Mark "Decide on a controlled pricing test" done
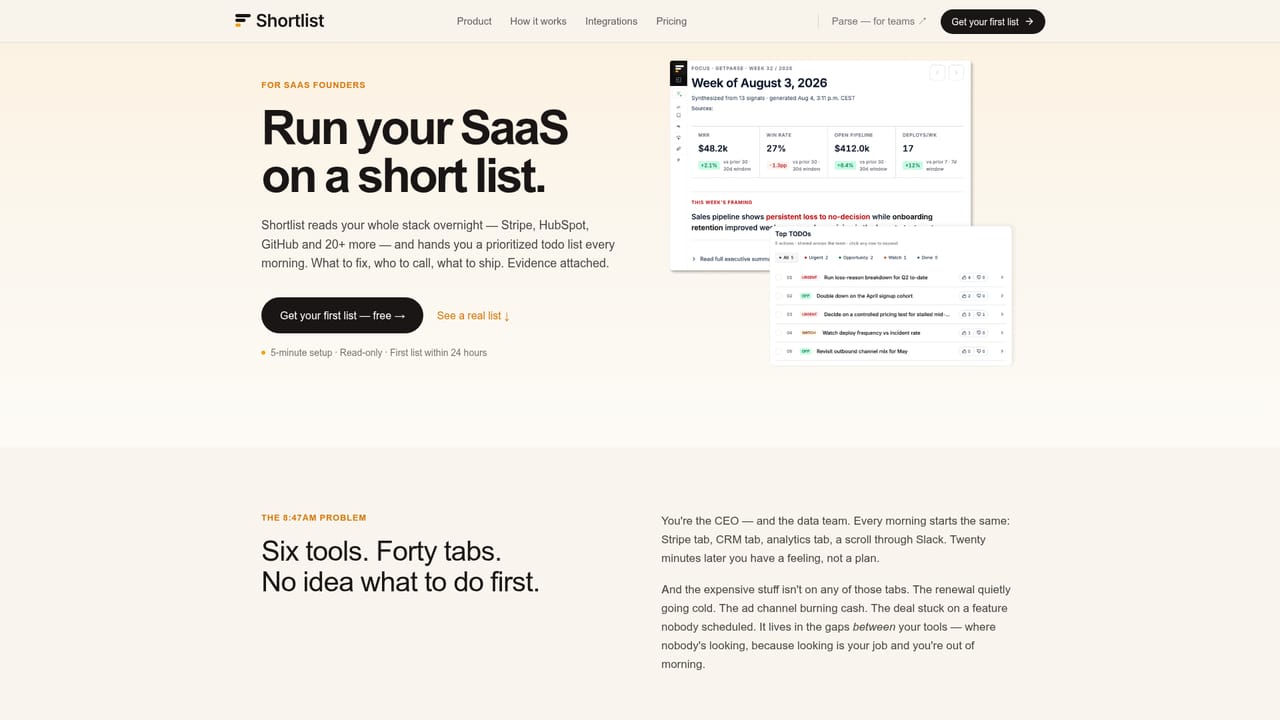The width and height of the screenshot is (1280, 720). pos(779,314)
